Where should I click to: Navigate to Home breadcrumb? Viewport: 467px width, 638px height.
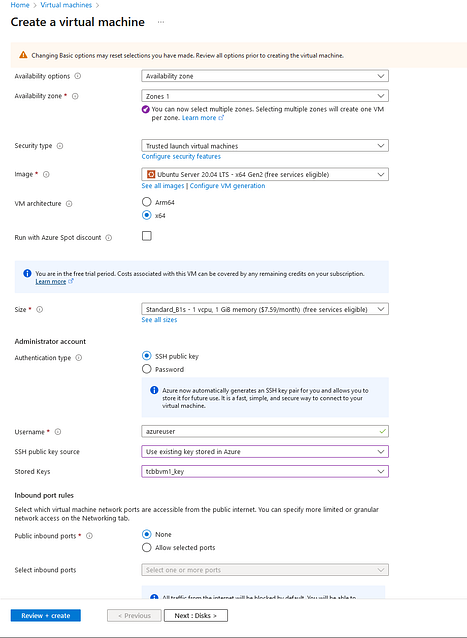[x=20, y=5]
